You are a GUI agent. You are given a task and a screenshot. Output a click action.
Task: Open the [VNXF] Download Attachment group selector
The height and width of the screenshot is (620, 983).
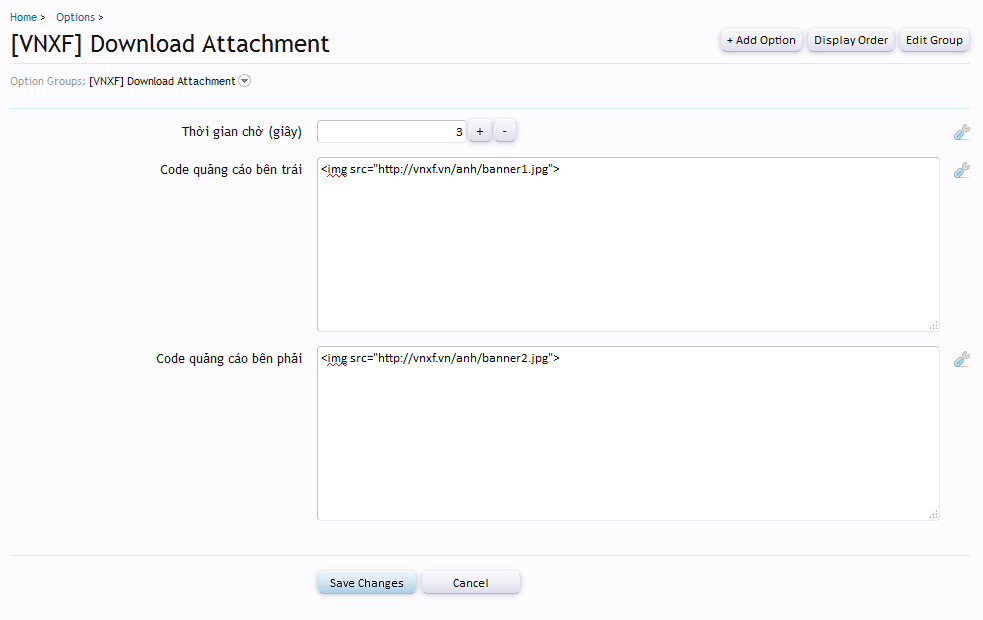coord(162,81)
